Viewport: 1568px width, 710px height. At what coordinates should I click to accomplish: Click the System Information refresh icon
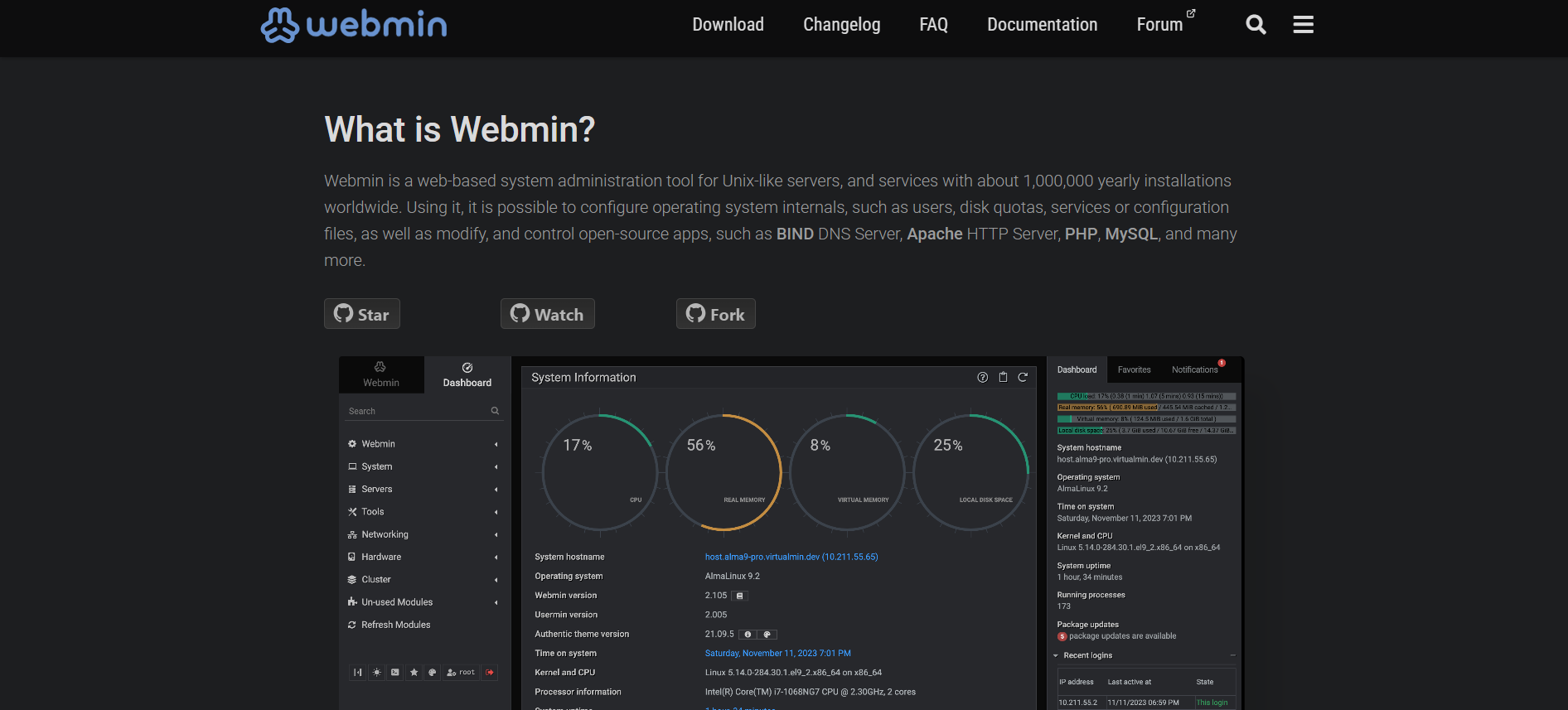[x=1023, y=377]
